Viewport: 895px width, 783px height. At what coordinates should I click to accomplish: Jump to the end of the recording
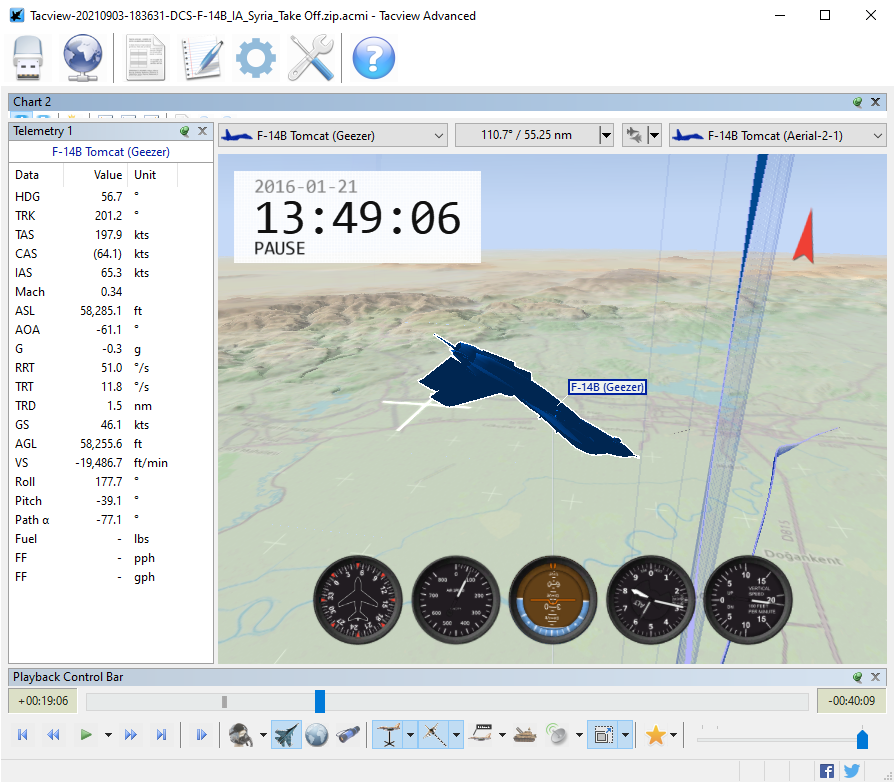162,734
